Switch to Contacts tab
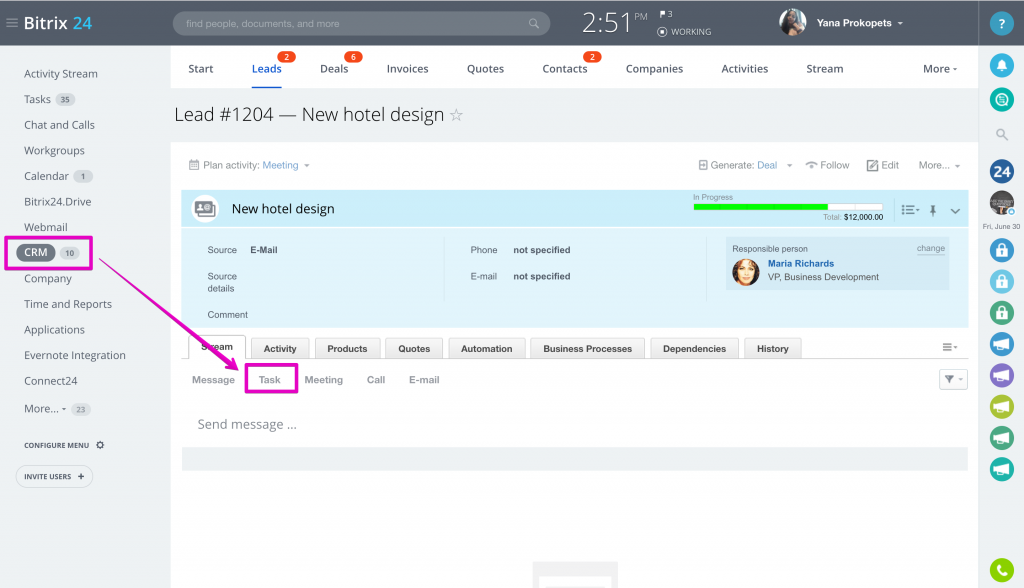The height and width of the screenshot is (588, 1024). click(564, 69)
